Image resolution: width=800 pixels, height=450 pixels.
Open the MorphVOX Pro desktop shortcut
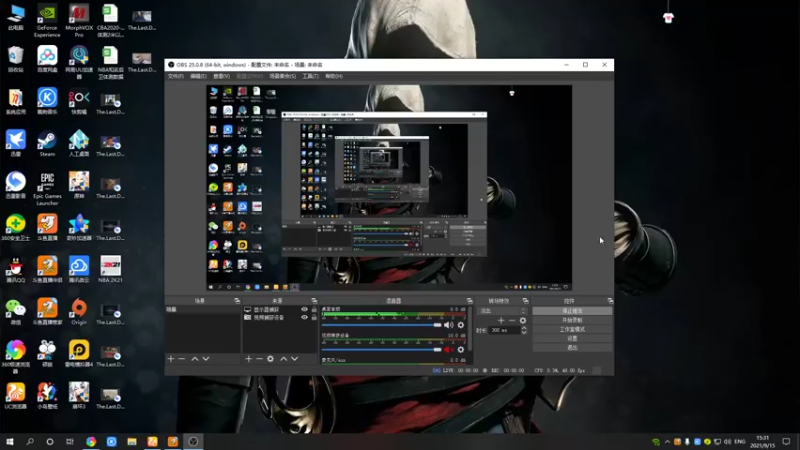pos(79,21)
